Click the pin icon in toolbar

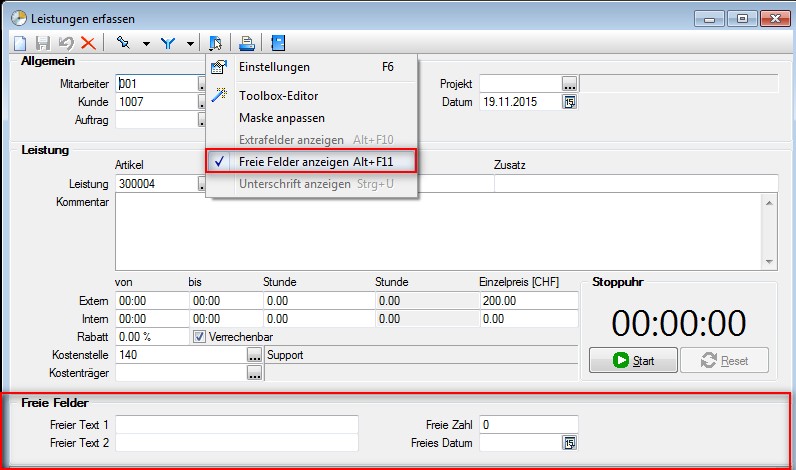point(124,43)
